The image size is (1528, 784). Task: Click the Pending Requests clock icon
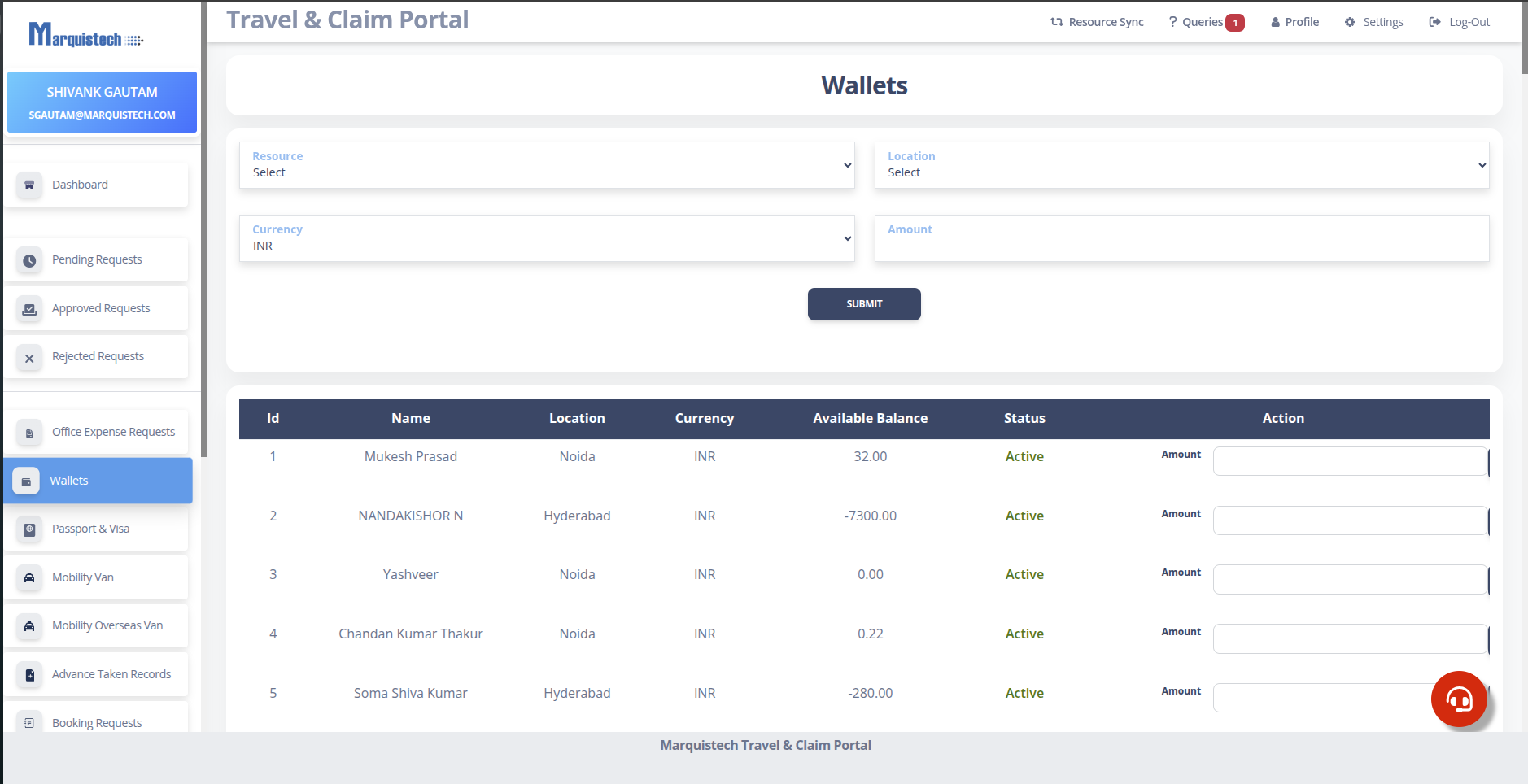point(29,261)
